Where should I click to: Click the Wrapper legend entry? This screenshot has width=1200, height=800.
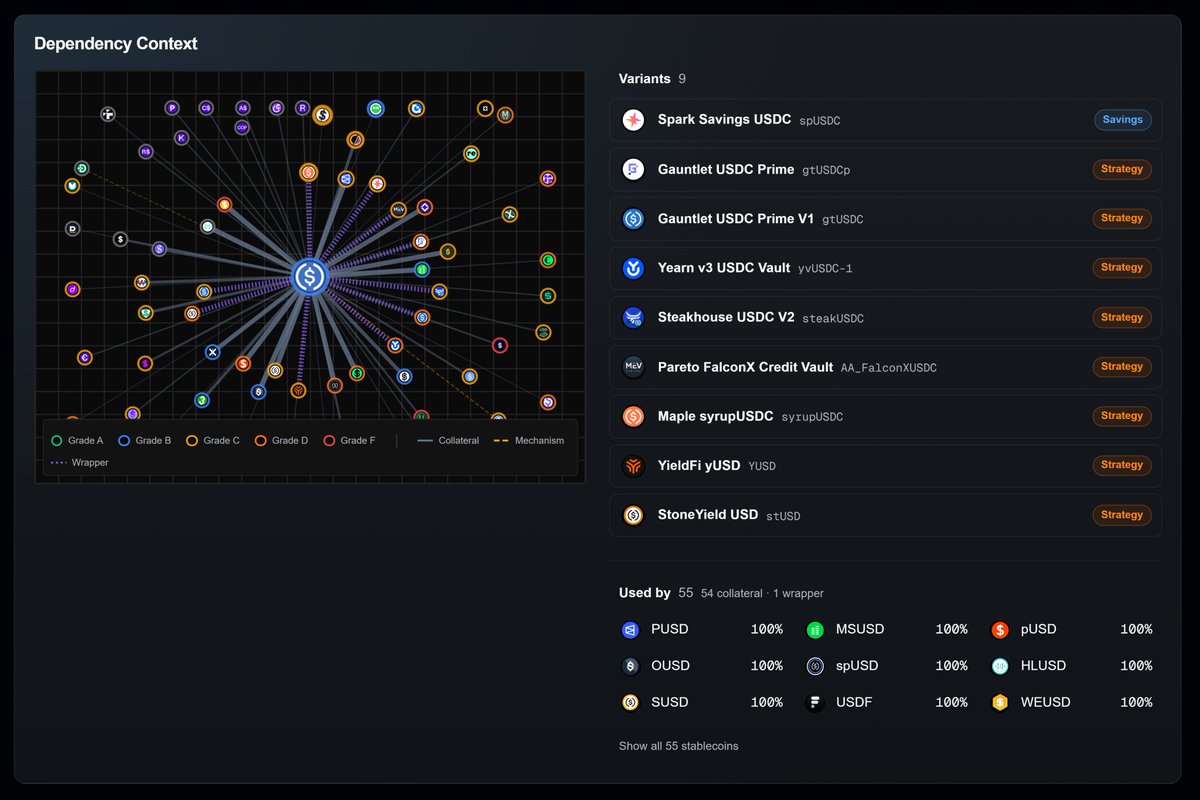[x=80, y=463]
